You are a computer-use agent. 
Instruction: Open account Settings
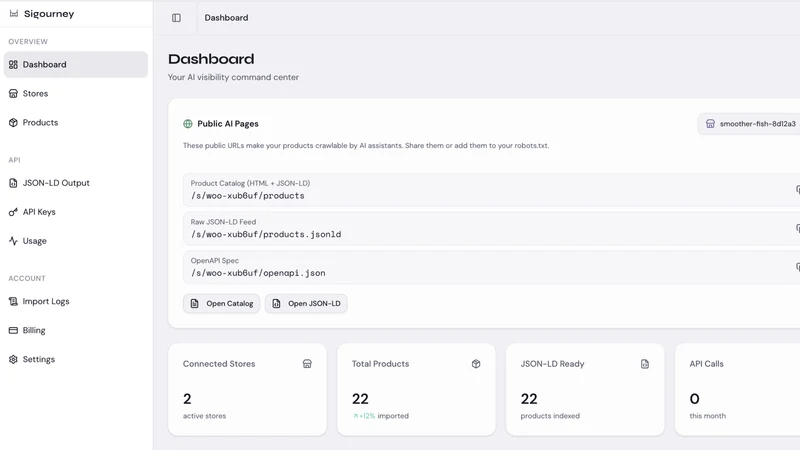click(76, 359)
